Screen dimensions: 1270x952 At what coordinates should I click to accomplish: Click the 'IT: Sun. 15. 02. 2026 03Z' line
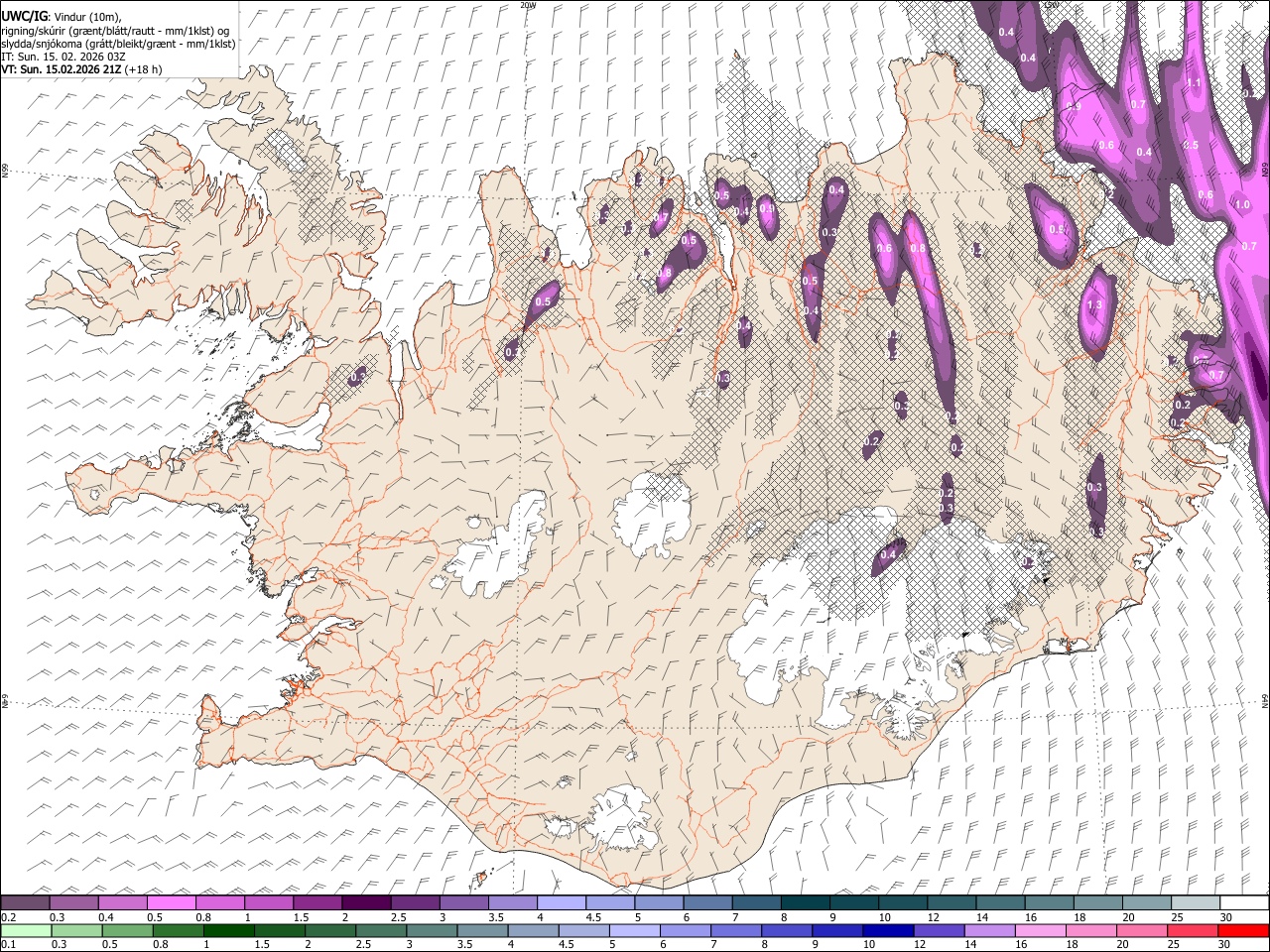pos(63,57)
